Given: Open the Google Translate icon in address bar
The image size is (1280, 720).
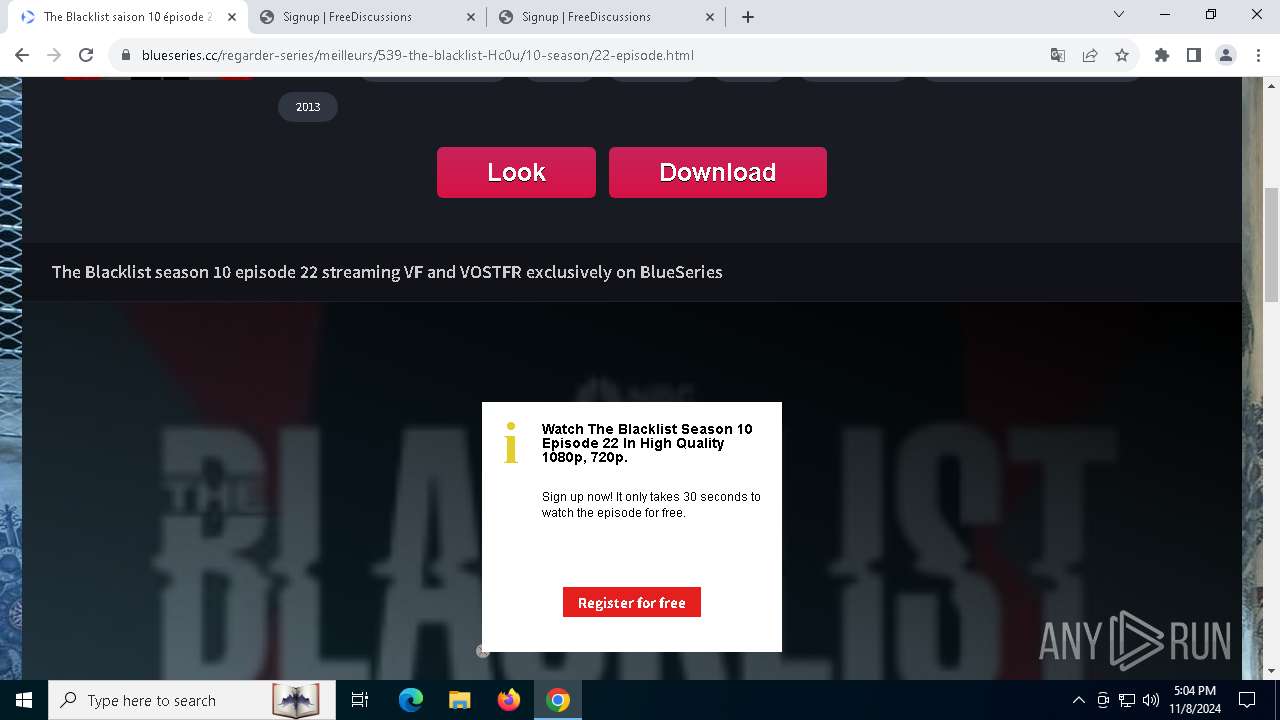Looking at the screenshot, I should (1058, 55).
